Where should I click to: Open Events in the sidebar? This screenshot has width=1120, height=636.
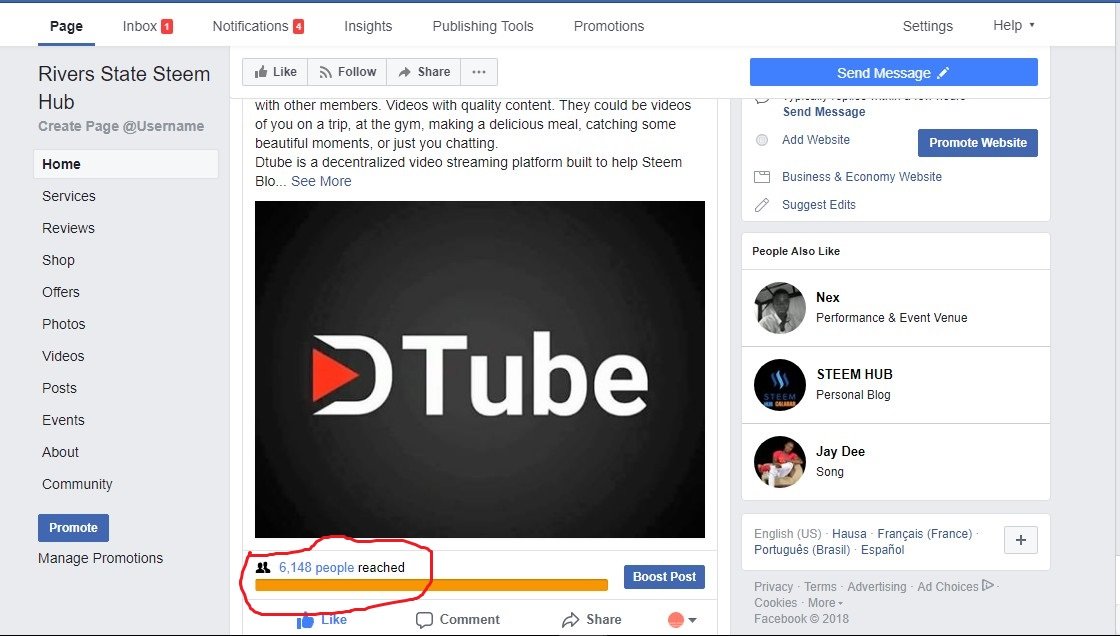[63, 420]
